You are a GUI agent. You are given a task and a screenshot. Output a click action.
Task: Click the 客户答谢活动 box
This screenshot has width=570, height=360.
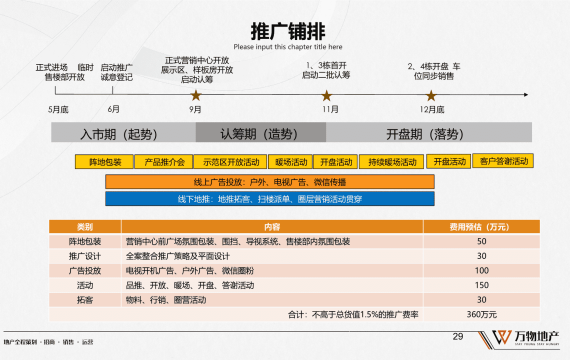pos(503,161)
